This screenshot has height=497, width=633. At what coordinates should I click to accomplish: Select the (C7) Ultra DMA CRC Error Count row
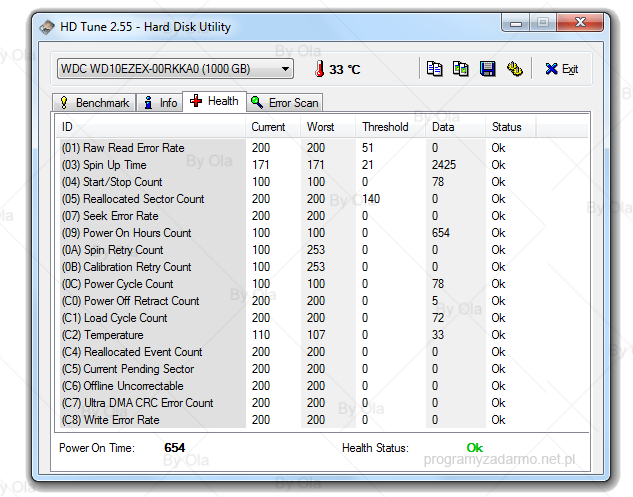(323, 403)
